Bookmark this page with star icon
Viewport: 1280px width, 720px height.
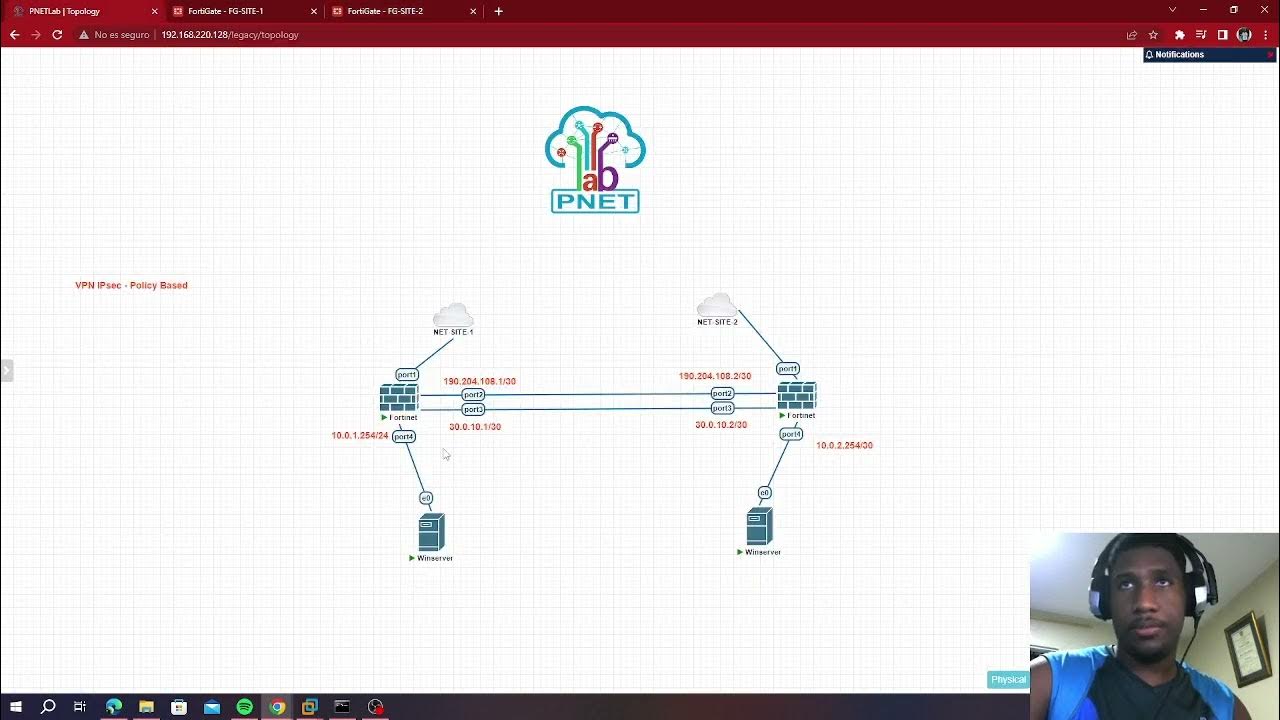[1153, 34]
